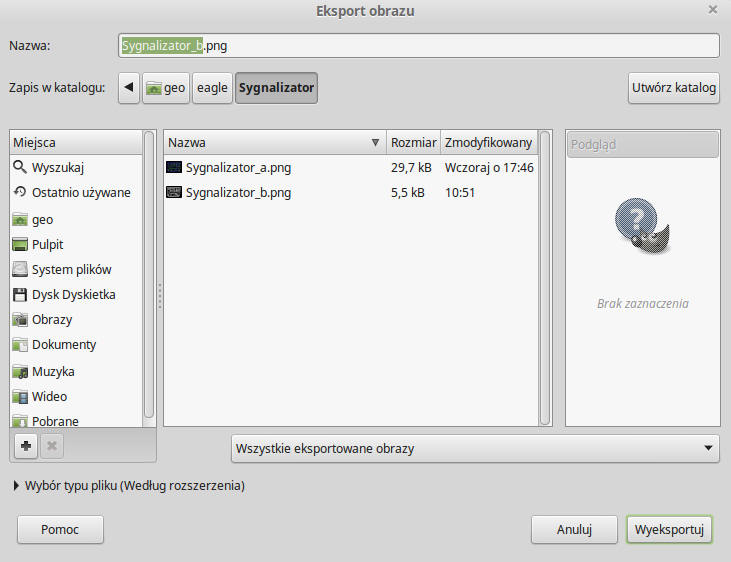Open the Pulpit desktop location
The width and height of the screenshot is (731, 562).
tap(47, 244)
